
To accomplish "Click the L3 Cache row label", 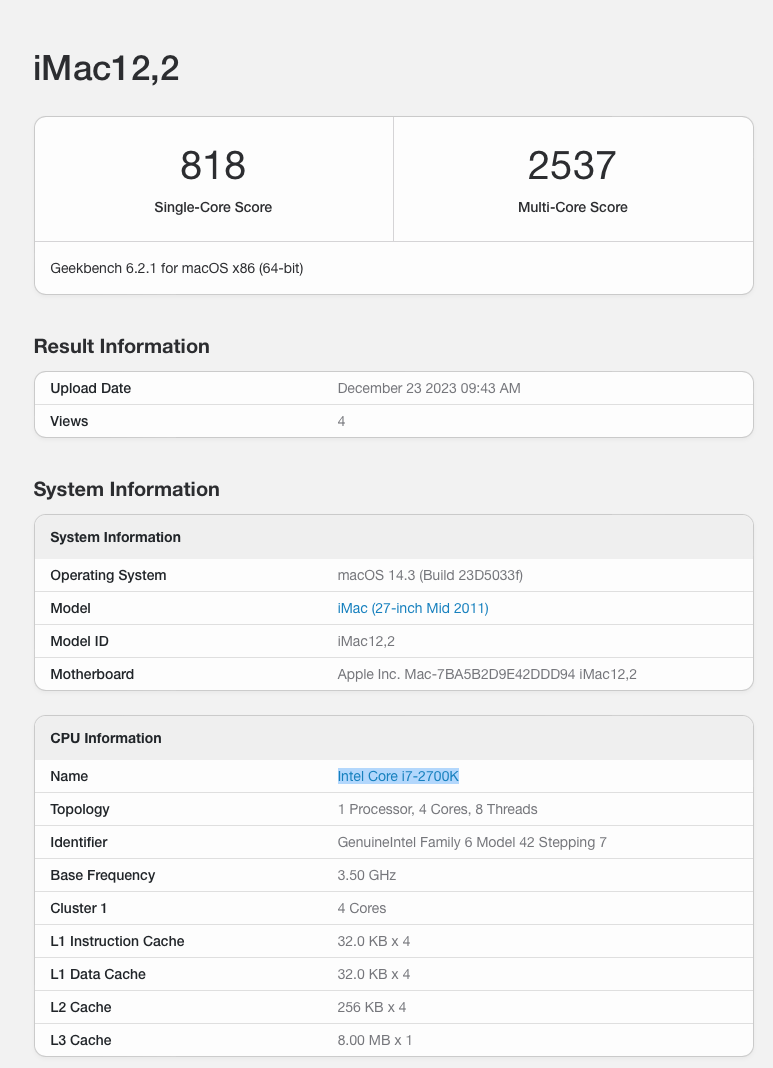I will [x=80, y=1041].
